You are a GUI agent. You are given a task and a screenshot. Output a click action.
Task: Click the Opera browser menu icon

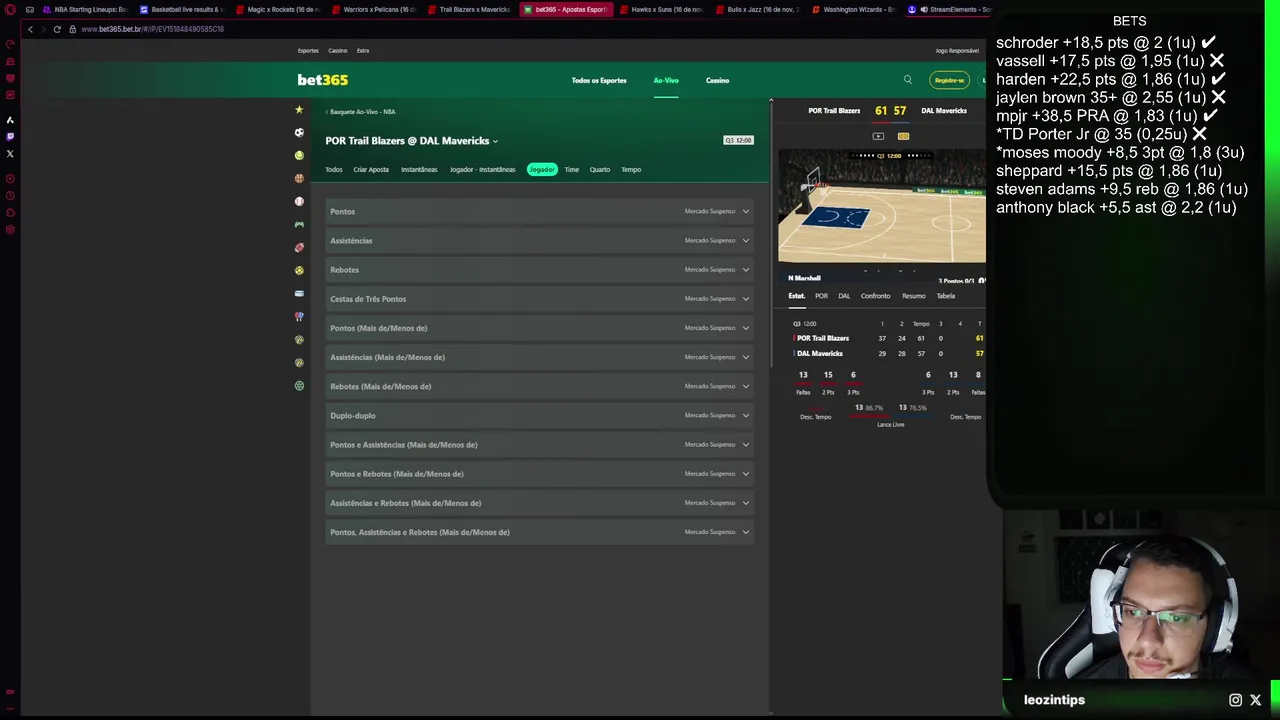coord(10,9)
